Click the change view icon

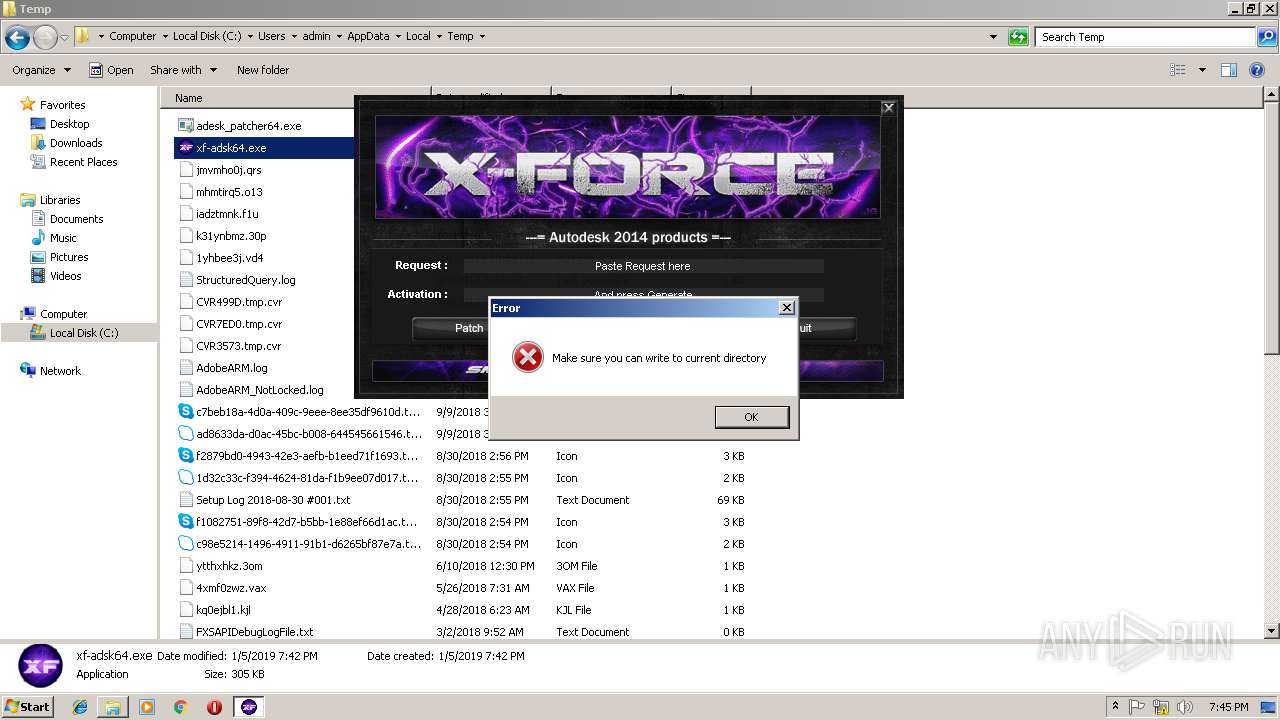(1178, 70)
